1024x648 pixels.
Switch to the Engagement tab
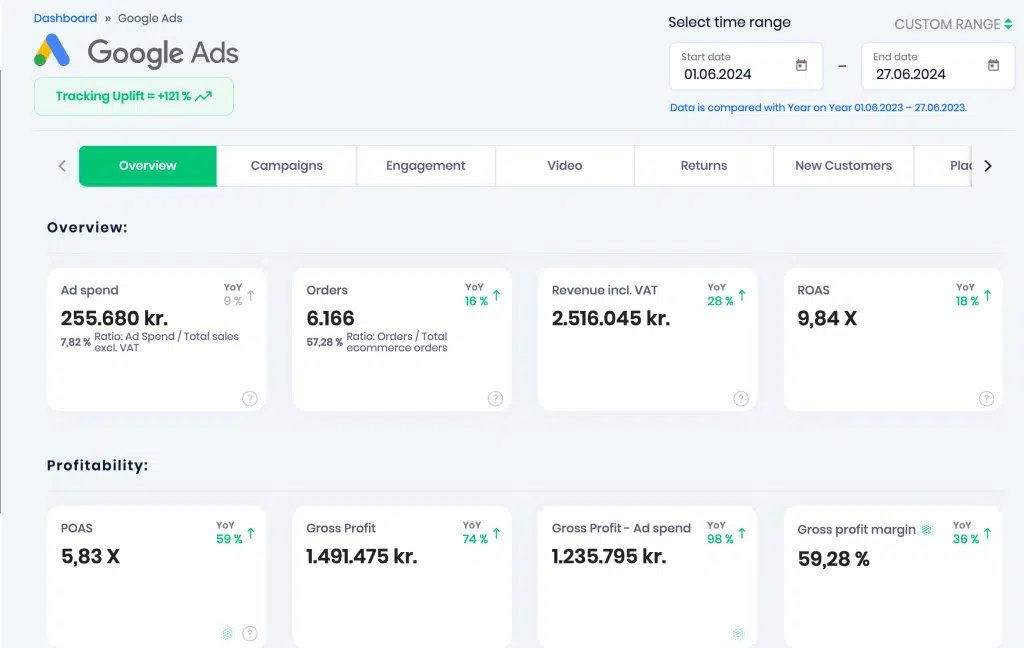[x=426, y=166]
